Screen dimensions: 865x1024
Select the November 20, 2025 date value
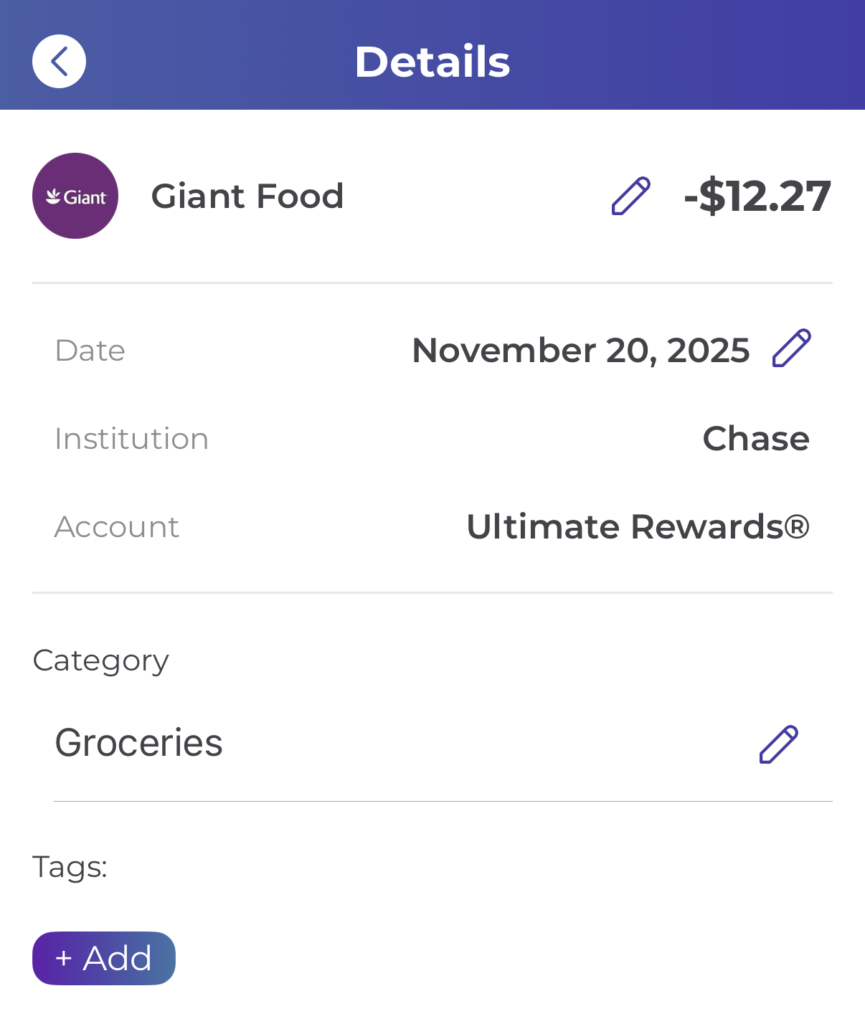pos(580,350)
